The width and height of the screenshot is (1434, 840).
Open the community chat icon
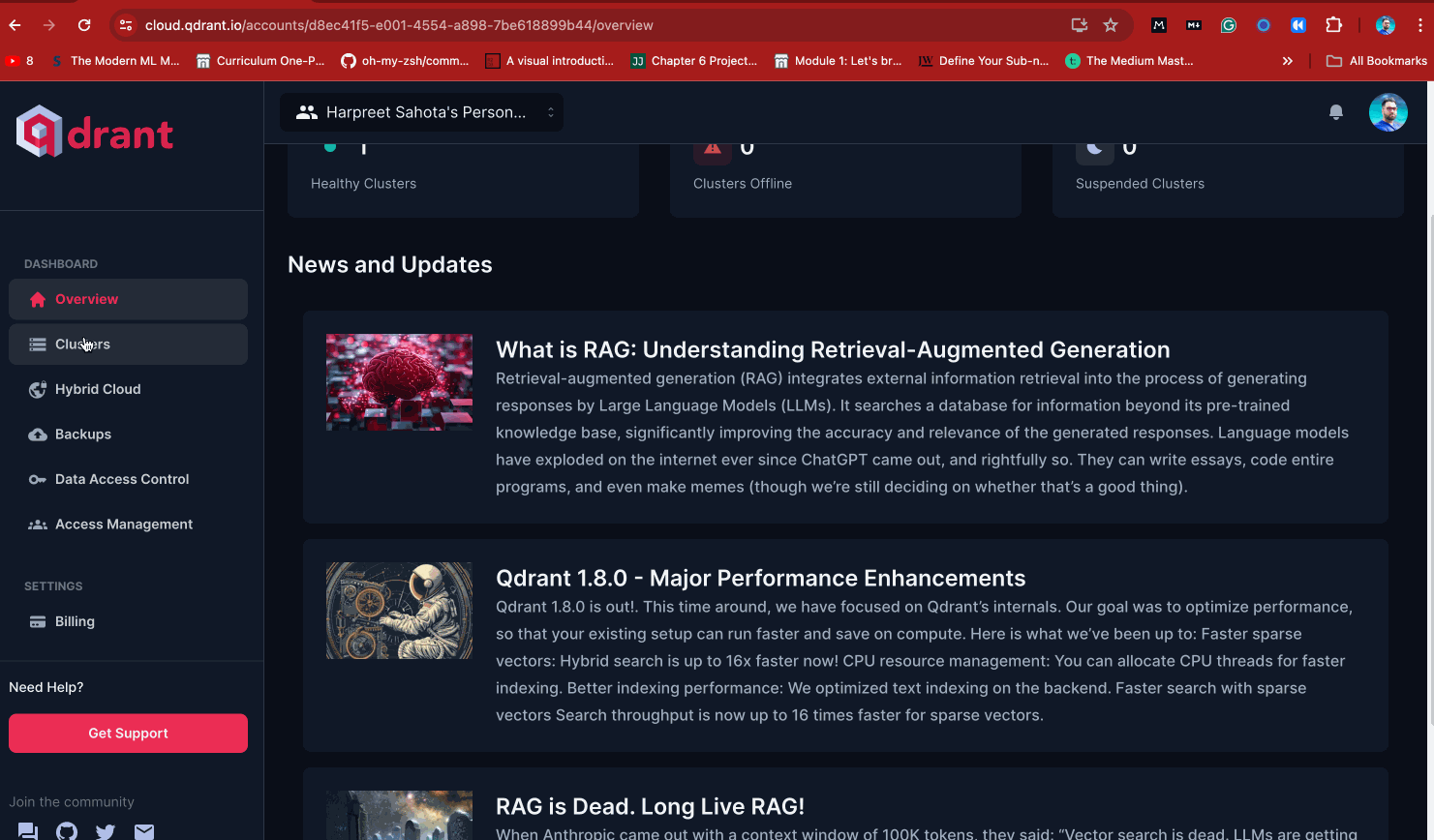coord(28,831)
